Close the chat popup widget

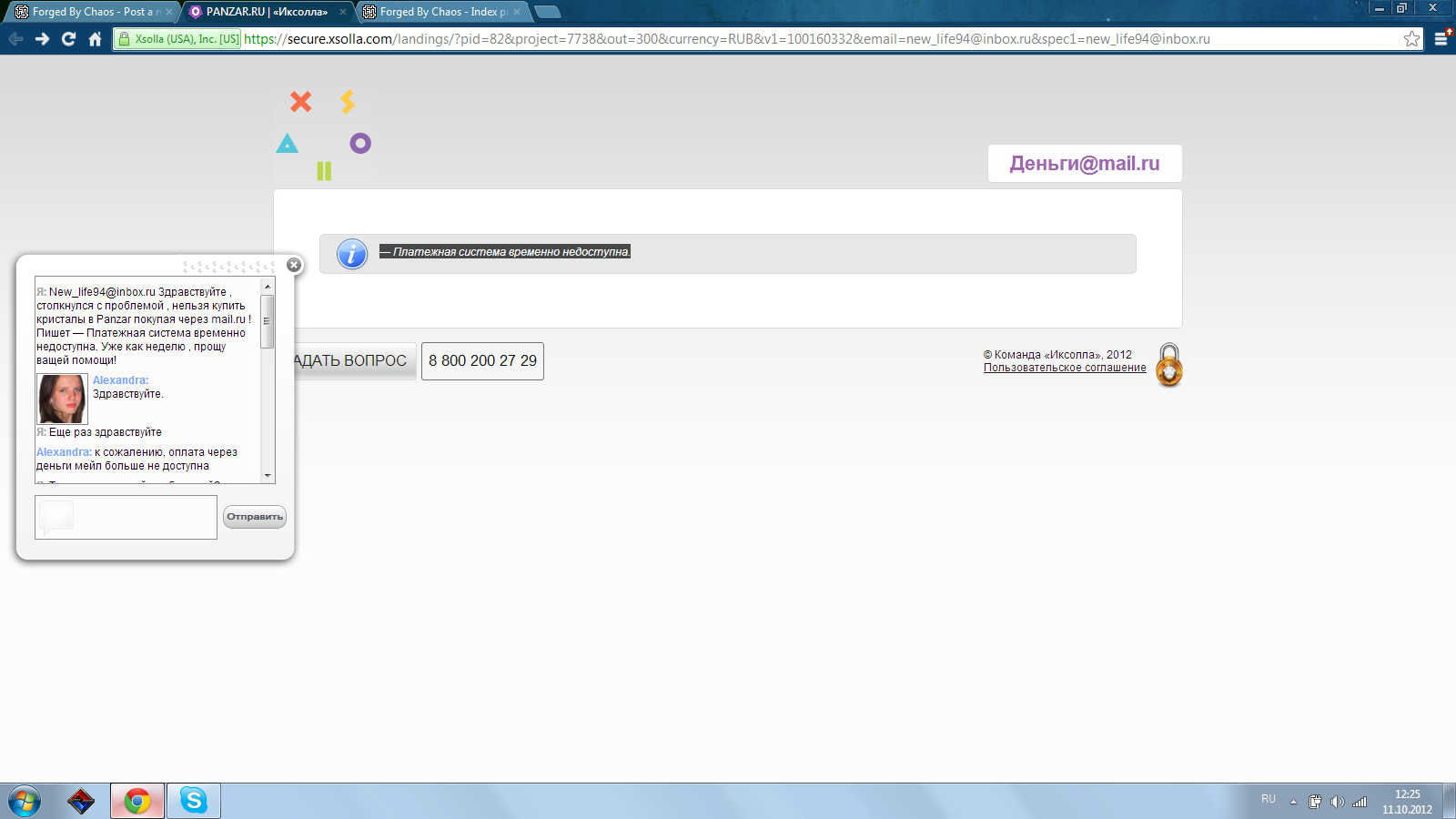[x=294, y=265]
